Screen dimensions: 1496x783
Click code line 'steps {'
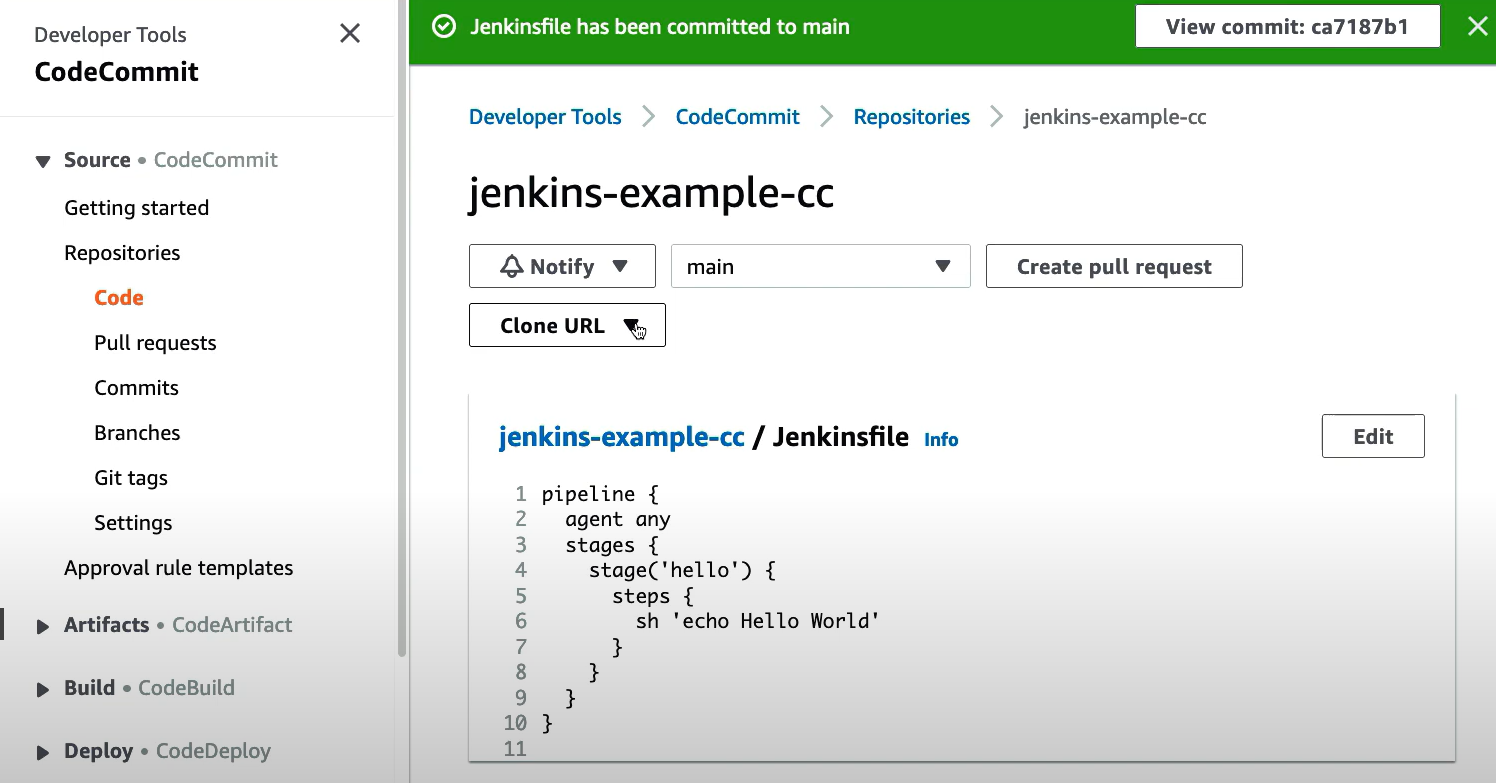[x=653, y=596]
